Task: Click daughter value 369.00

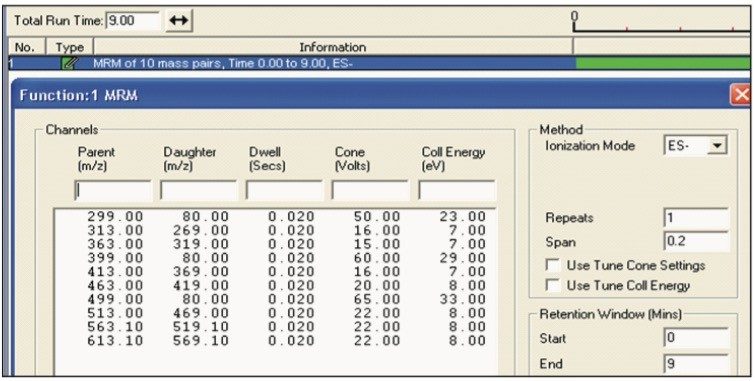Action: [x=201, y=272]
